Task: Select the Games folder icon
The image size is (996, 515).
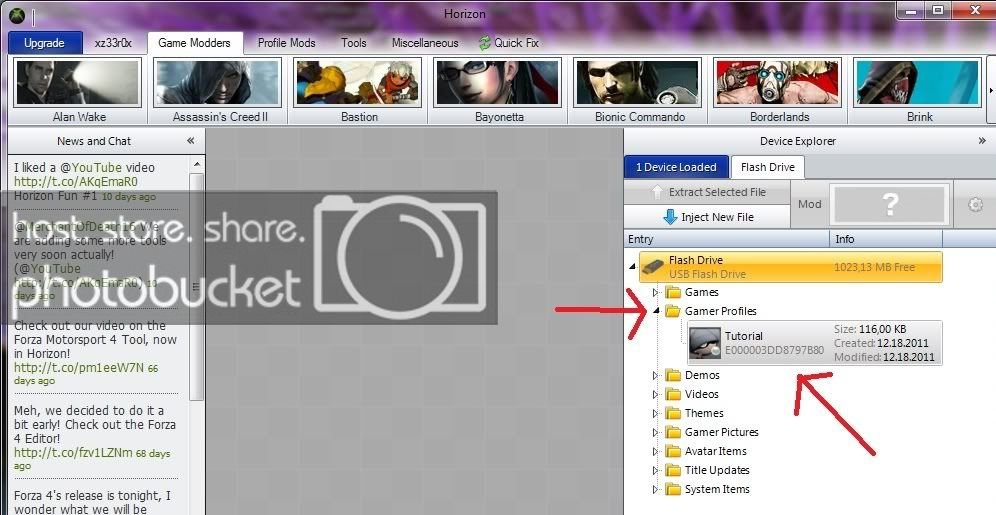Action: 673,292
